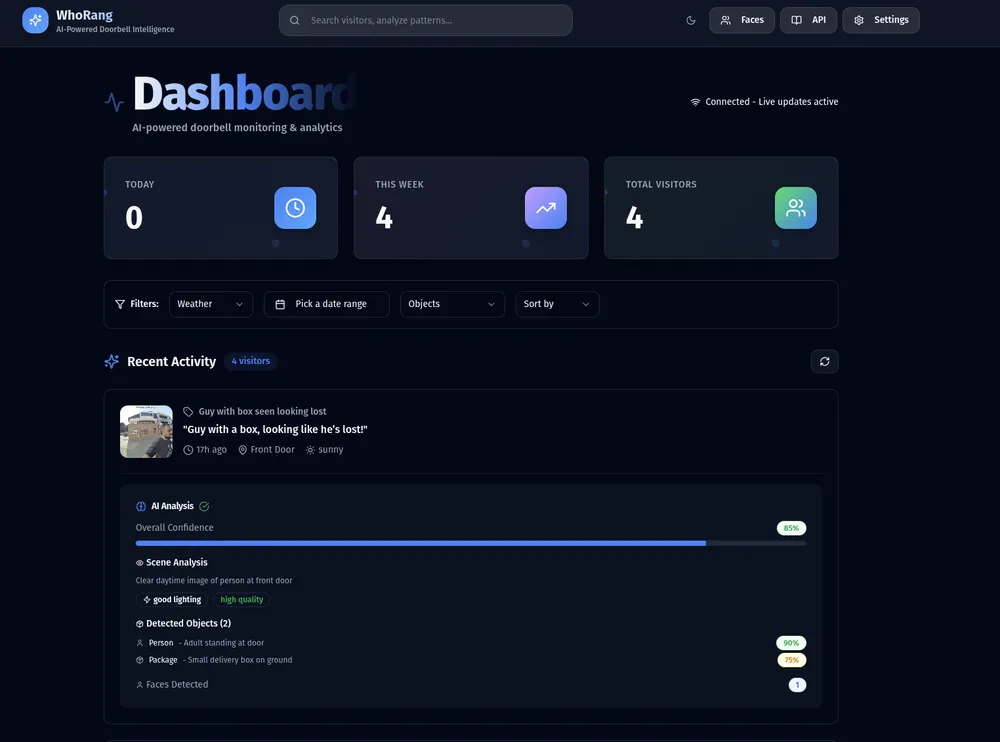Click the Sort by chevron arrow

point(585,304)
